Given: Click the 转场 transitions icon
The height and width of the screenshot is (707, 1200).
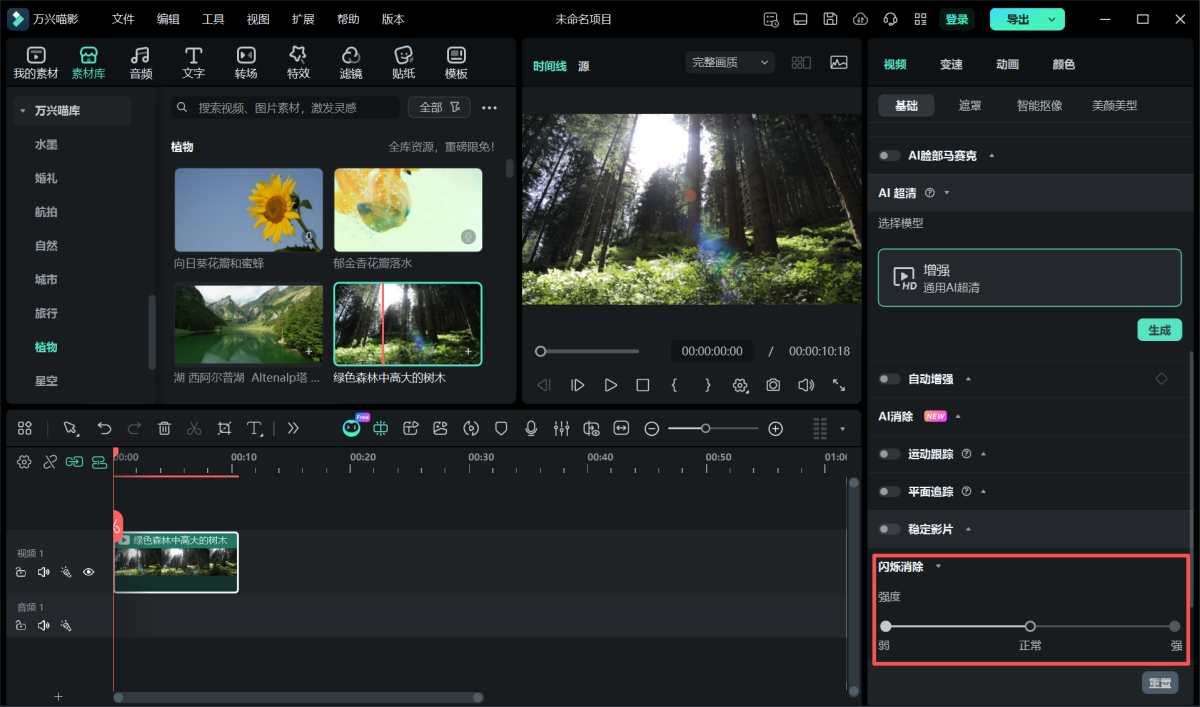Looking at the screenshot, I should pyautogui.click(x=246, y=62).
